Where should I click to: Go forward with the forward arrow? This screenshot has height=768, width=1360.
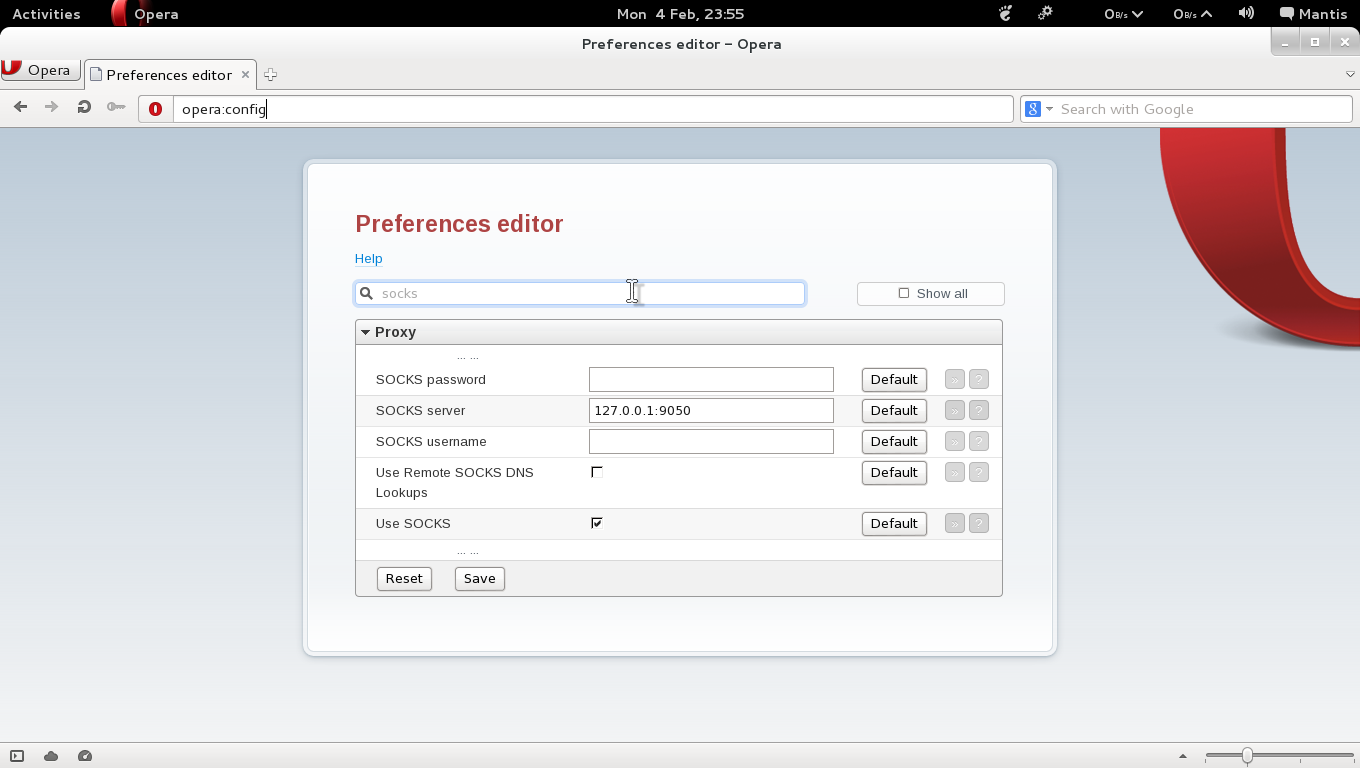point(52,108)
